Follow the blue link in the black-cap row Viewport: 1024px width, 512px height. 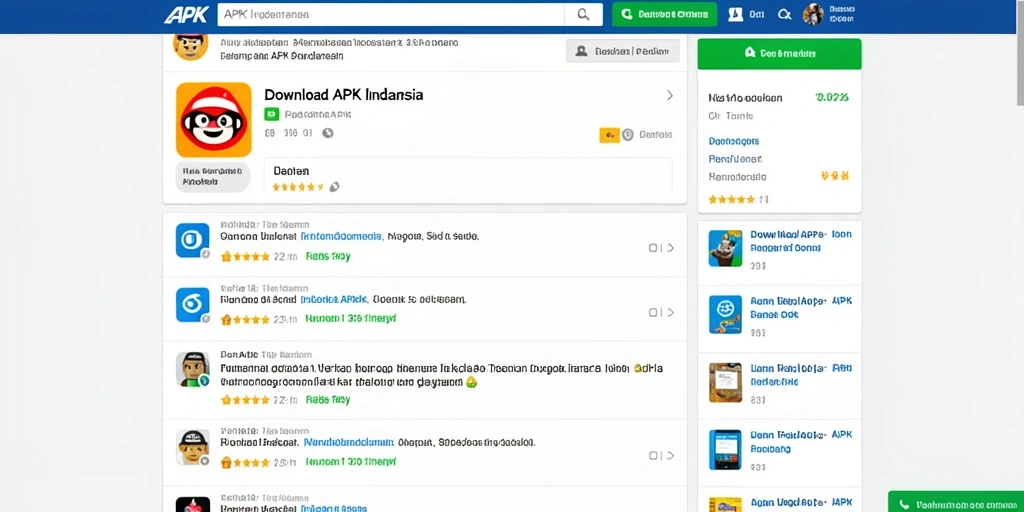347,442
